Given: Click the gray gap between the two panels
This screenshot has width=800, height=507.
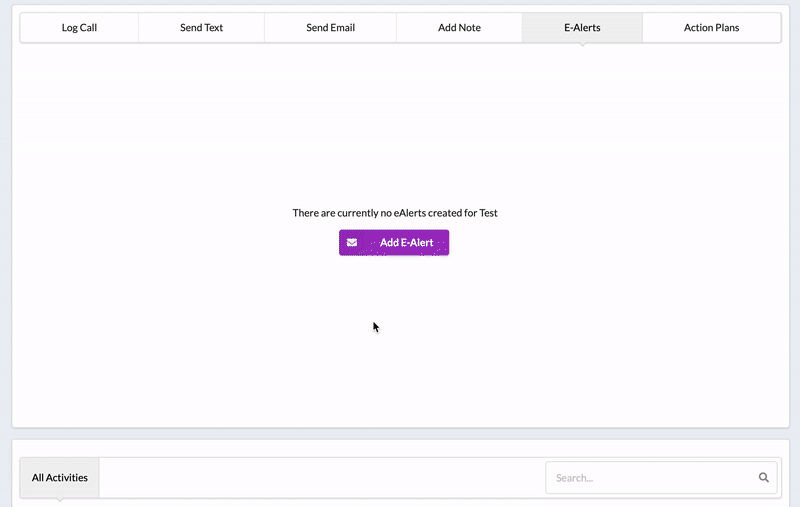Looking at the screenshot, I should click(400, 434).
